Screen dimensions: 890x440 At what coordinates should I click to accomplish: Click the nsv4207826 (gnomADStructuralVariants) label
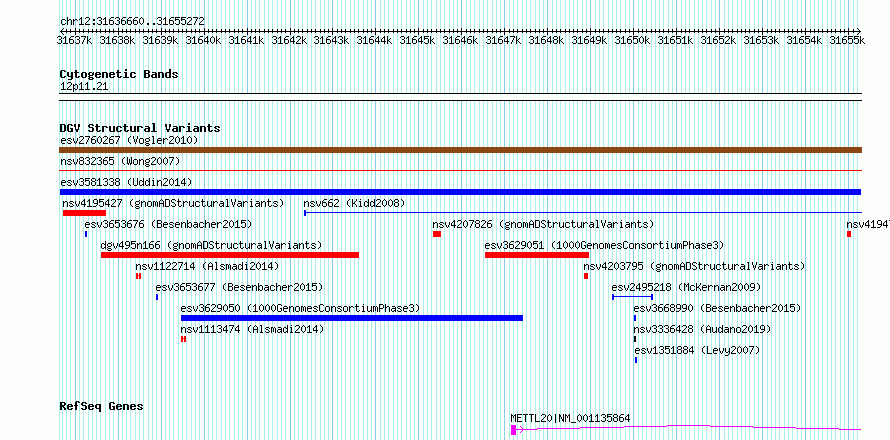click(x=543, y=224)
